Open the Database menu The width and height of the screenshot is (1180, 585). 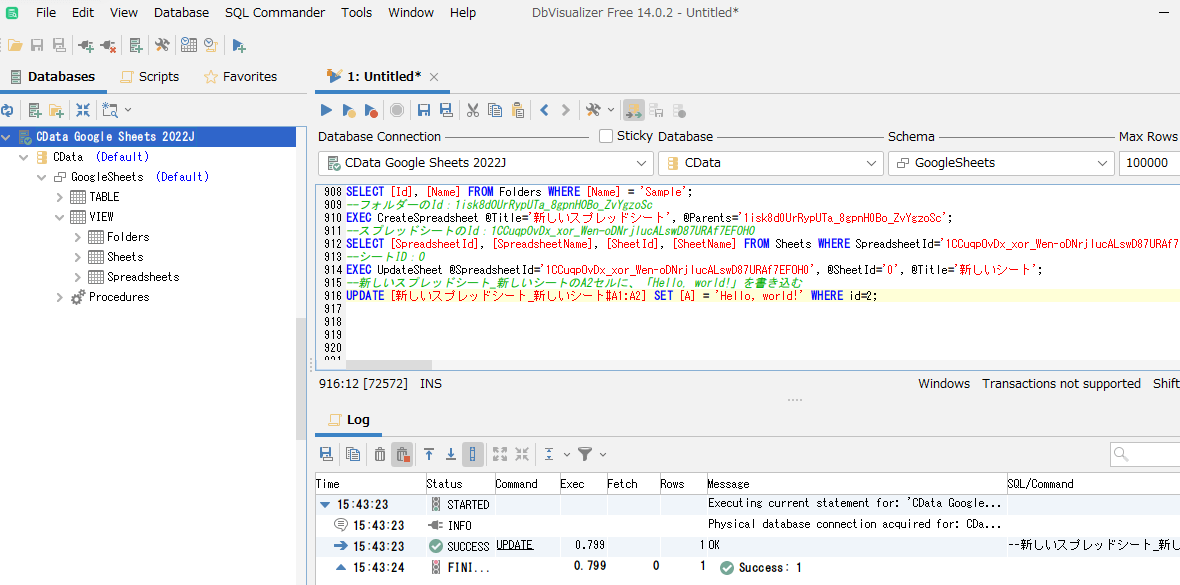pos(181,13)
